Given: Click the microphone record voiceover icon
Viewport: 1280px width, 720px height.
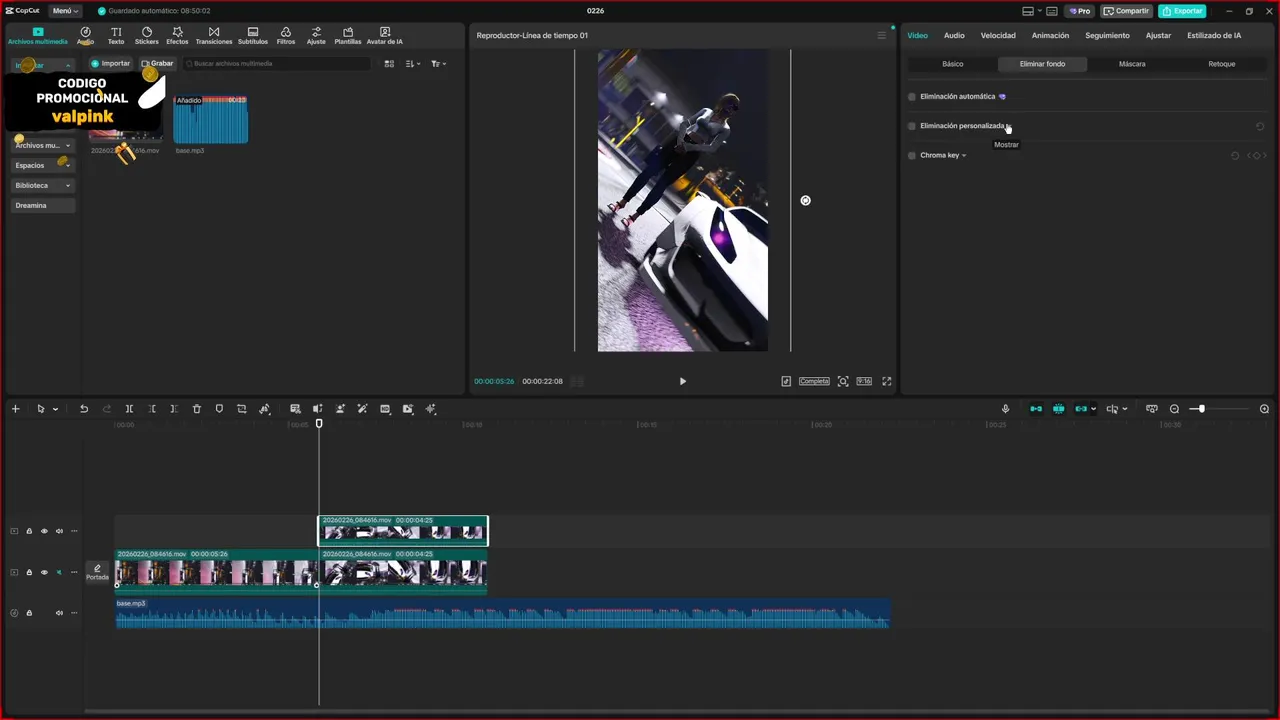Looking at the screenshot, I should pos(1006,409).
